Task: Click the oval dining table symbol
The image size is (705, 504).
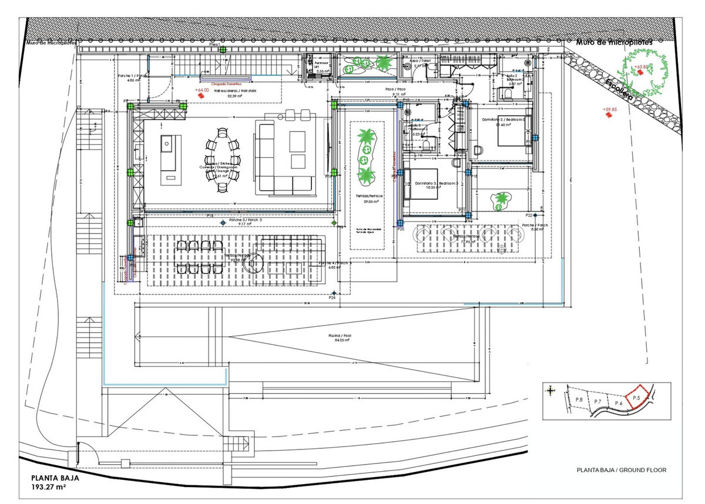Action: click(223, 161)
